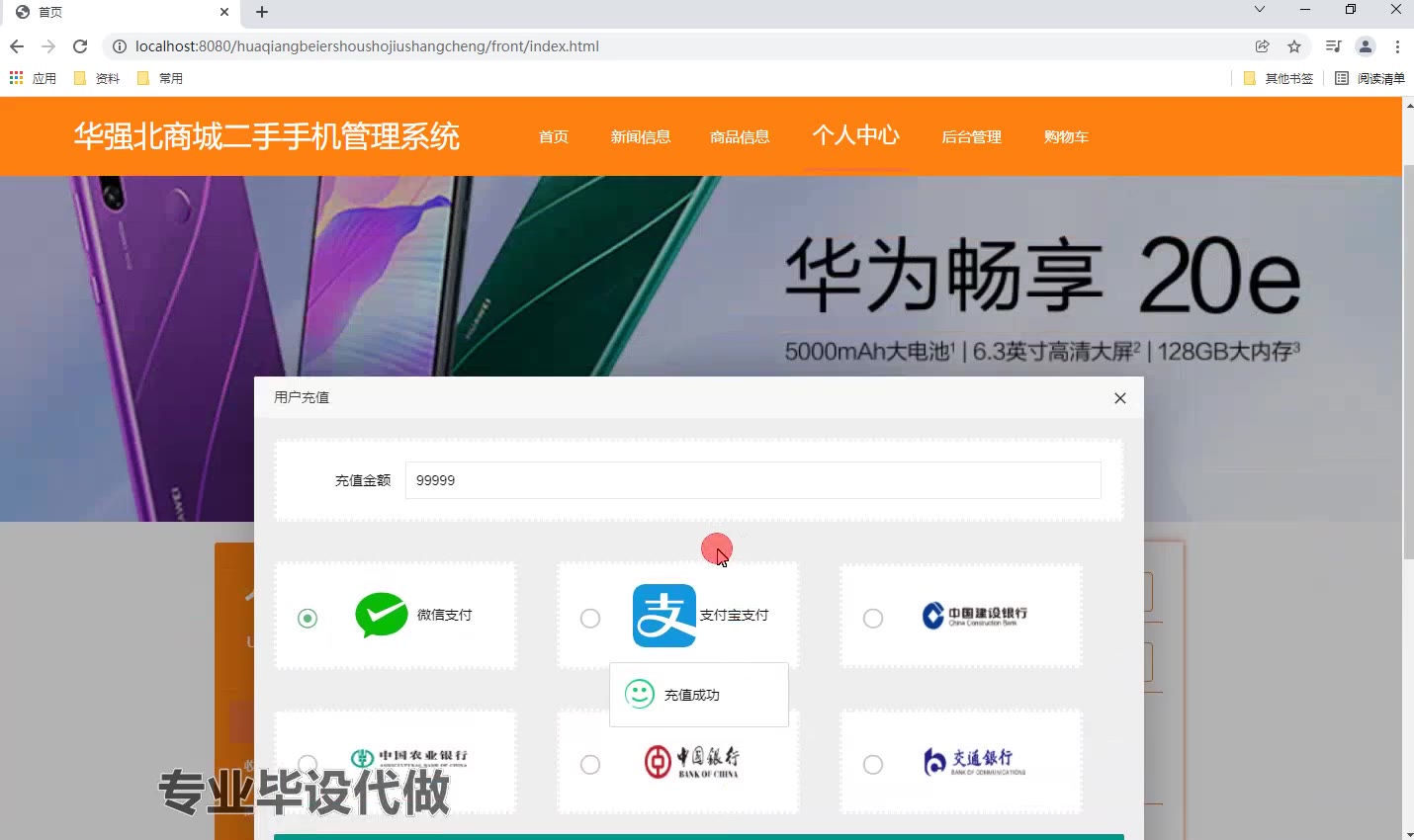The height and width of the screenshot is (840, 1414).
Task: Open 新闻信息 navigation item
Action: (641, 136)
